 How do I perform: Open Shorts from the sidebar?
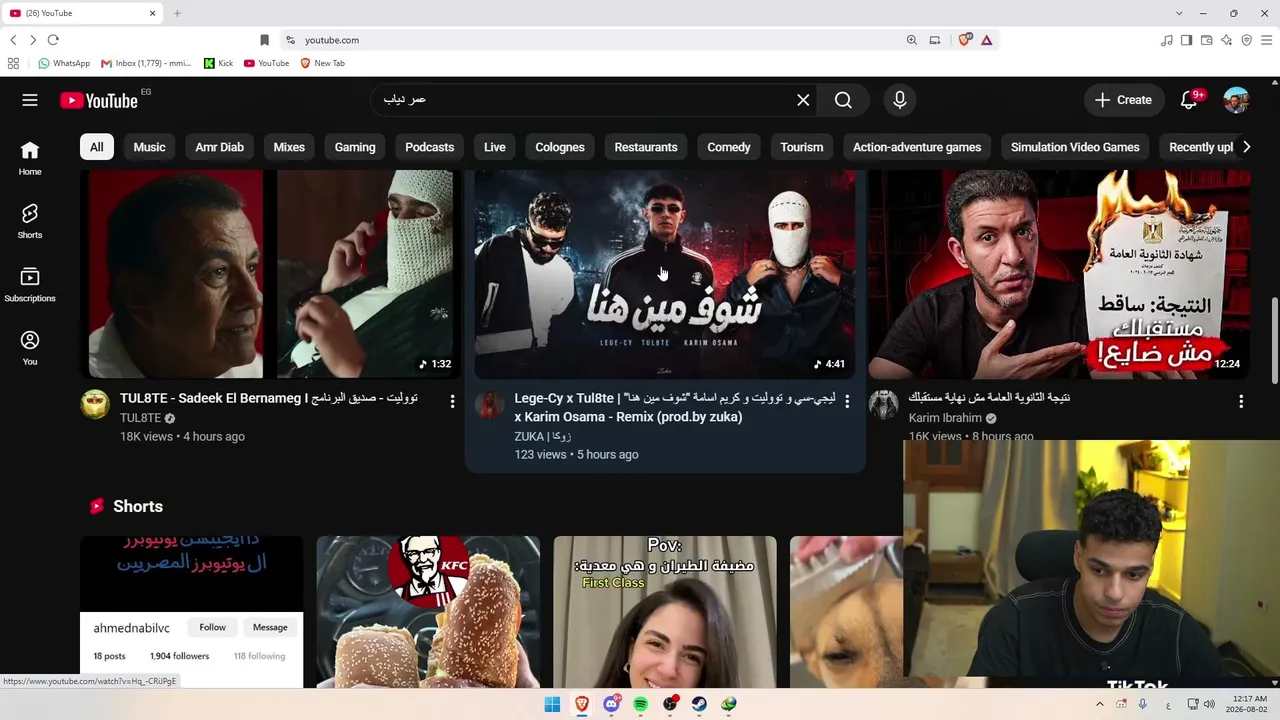[x=30, y=221]
